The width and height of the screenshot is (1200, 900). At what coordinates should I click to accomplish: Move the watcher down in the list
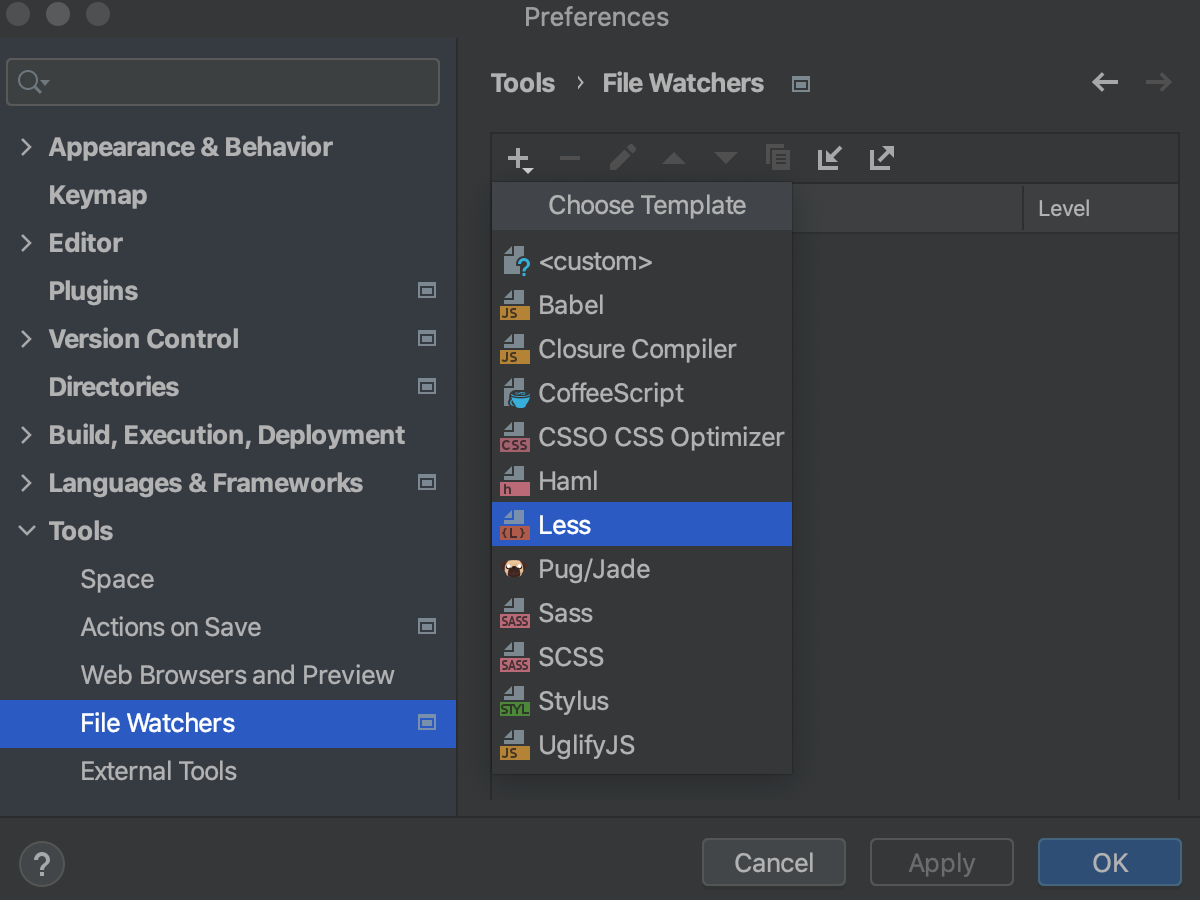[726, 157]
